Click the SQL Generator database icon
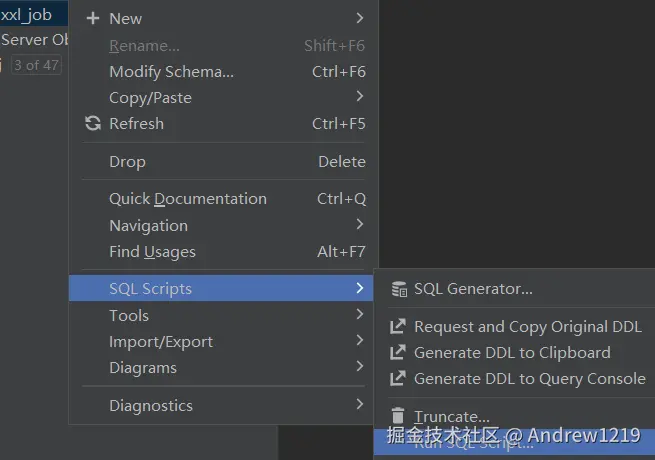The image size is (655, 460). point(399,289)
